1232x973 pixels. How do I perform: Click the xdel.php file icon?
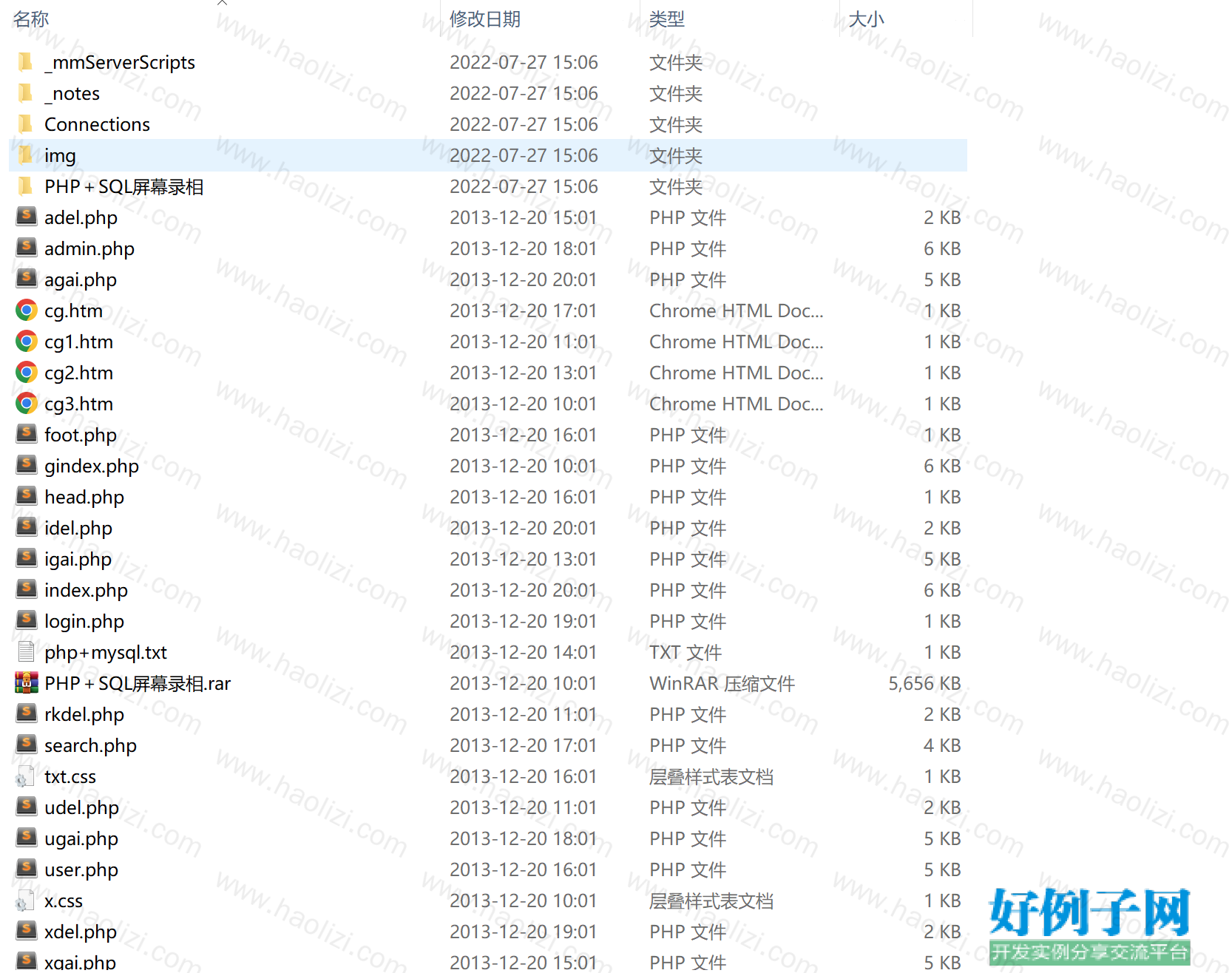click(27, 930)
